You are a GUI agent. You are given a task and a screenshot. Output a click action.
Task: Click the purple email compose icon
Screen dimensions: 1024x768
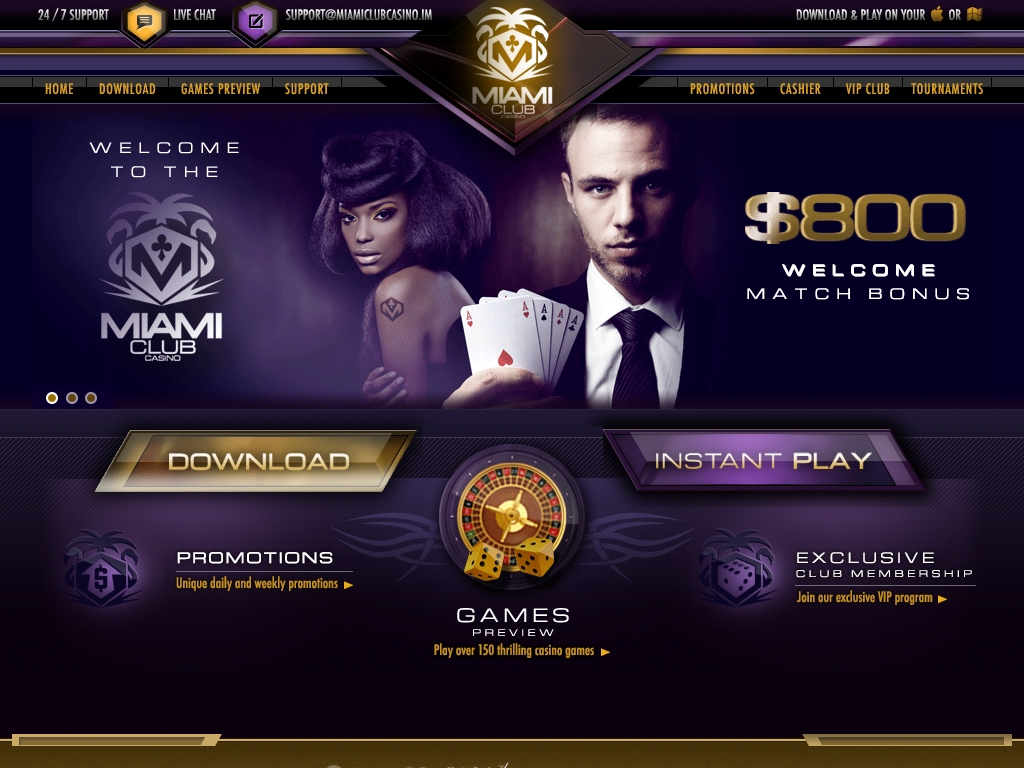pyautogui.click(x=256, y=22)
